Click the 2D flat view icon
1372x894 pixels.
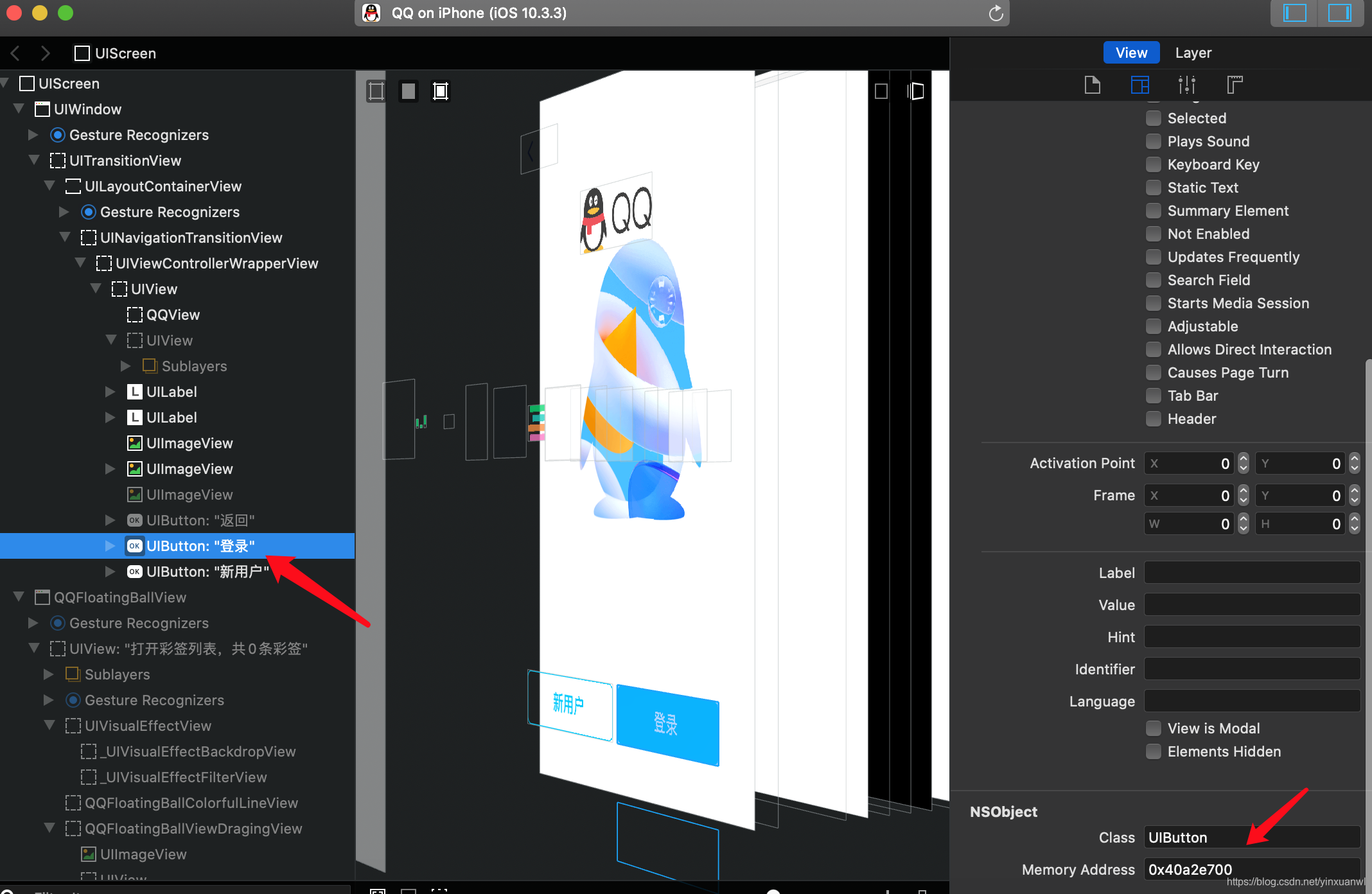tap(881, 91)
